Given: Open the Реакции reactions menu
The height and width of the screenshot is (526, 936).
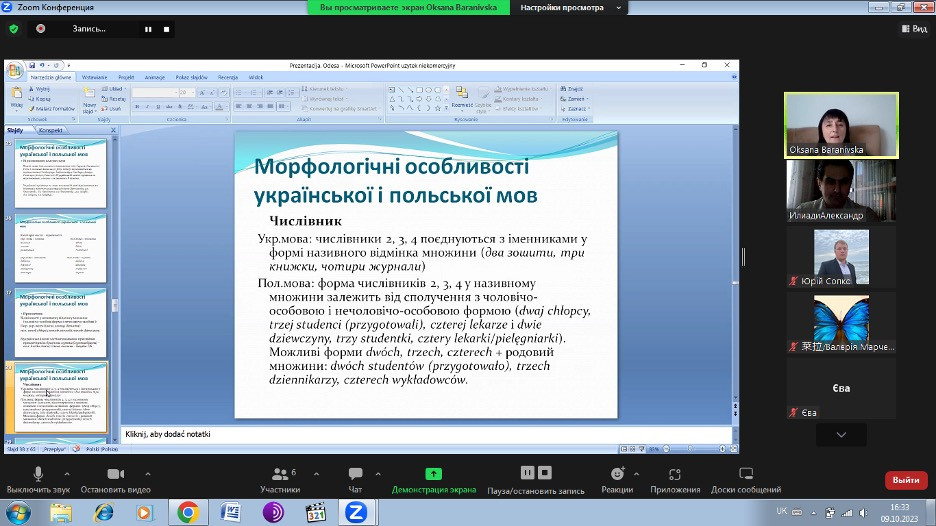Looking at the screenshot, I should pos(618,474).
